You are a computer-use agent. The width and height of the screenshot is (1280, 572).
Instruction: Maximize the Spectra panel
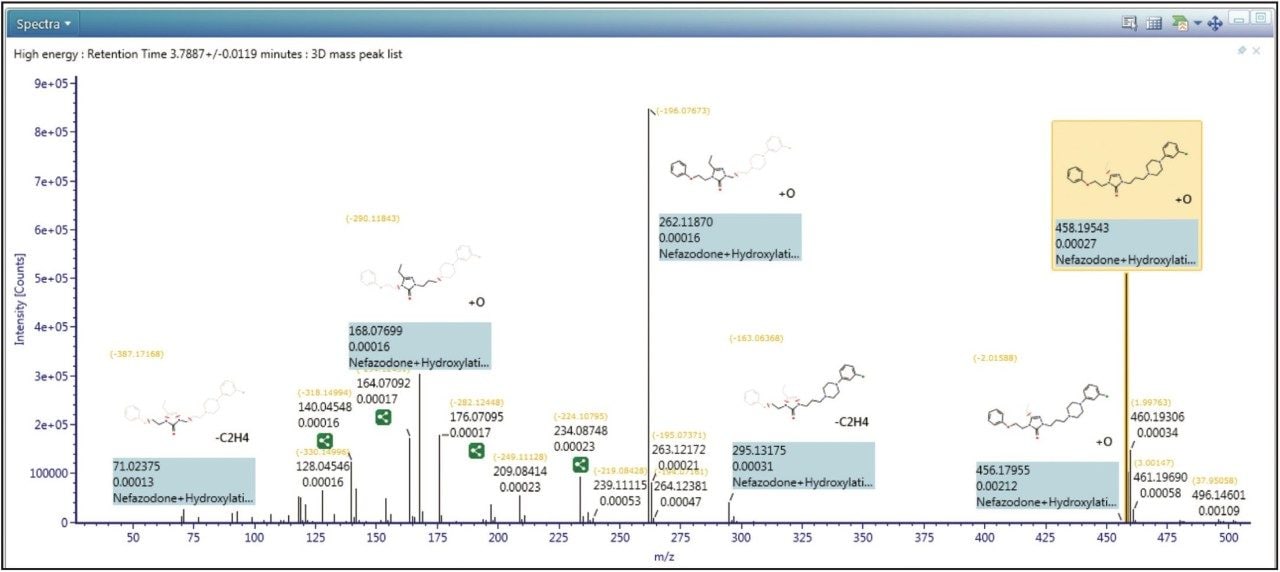pyautogui.click(x=1260, y=19)
